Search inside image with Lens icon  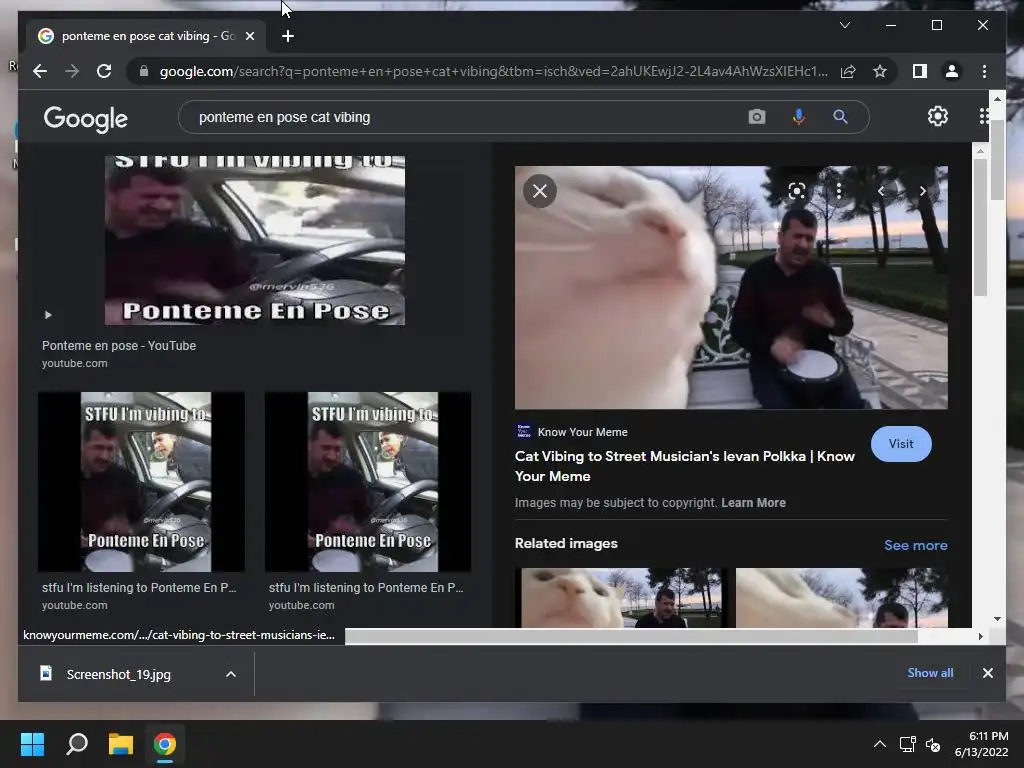coord(796,191)
